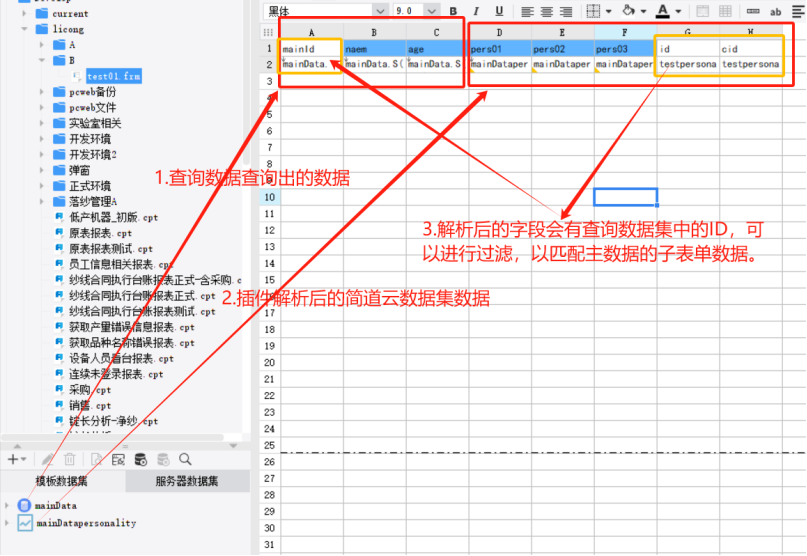Click the edit dataset pencil icon

[47, 459]
